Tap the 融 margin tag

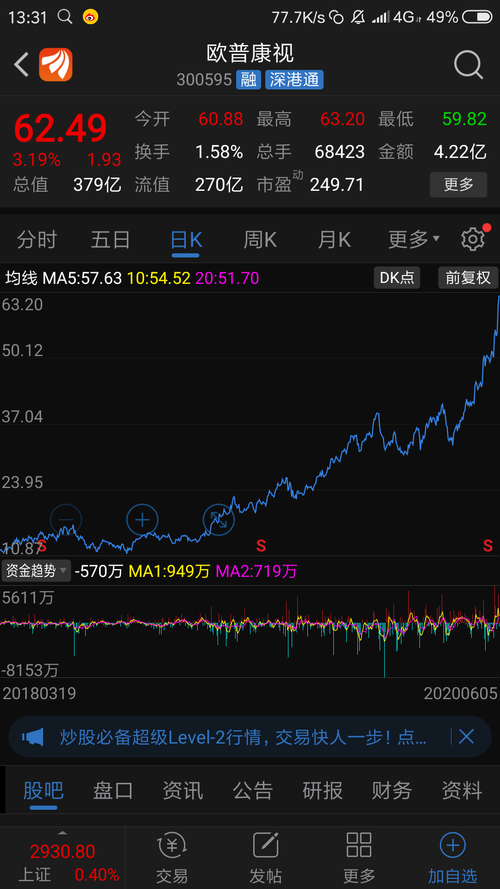[249, 79]
